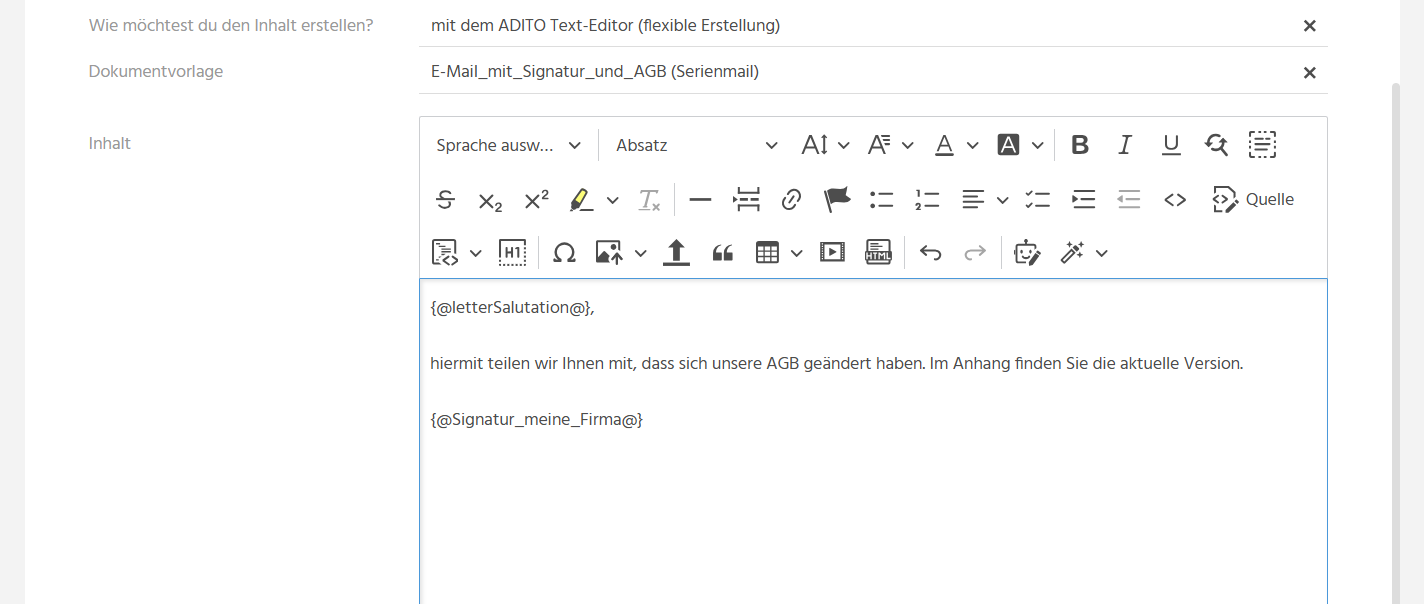Screen dimensions: 1424x604
Task: Open the special characters omega icon
Action: [564, 253]
